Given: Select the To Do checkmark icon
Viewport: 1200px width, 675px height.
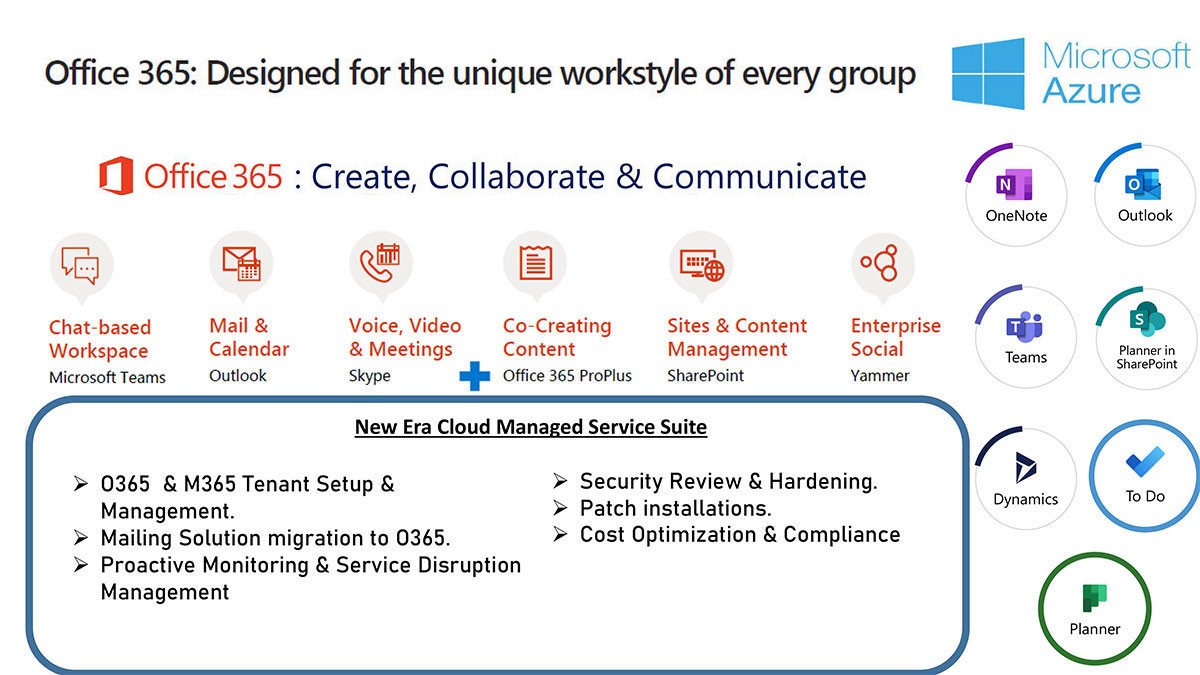Looking at the screenshot, I should tap(1145, 462).
